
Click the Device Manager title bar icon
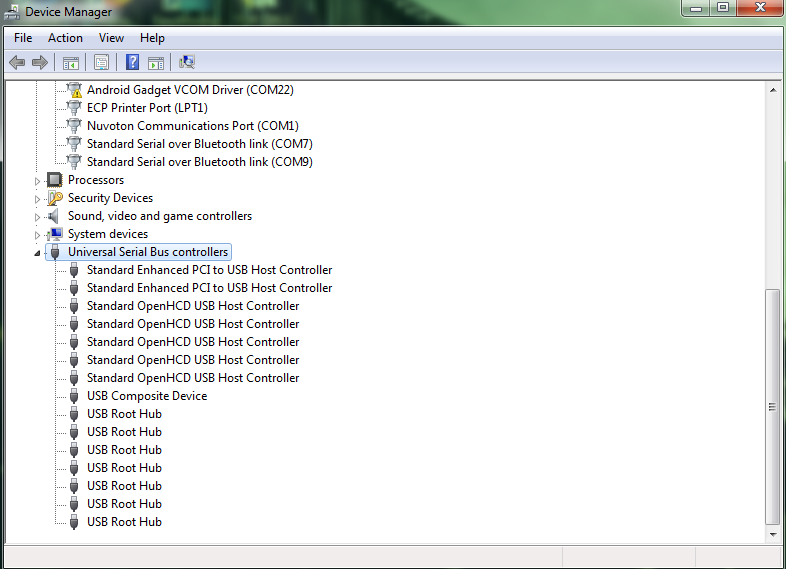pos(12,12)
